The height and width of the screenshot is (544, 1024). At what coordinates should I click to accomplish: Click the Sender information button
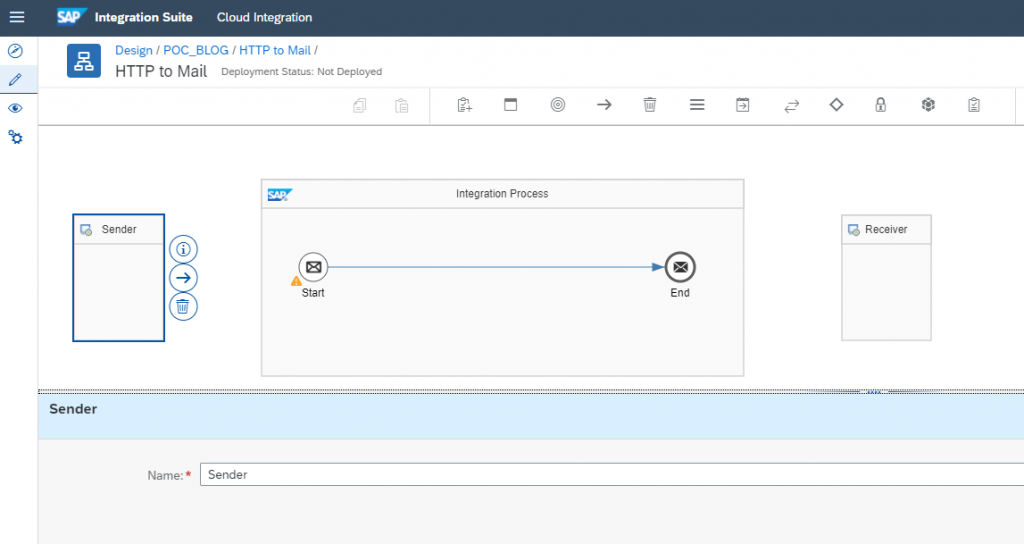click(184, 249)
